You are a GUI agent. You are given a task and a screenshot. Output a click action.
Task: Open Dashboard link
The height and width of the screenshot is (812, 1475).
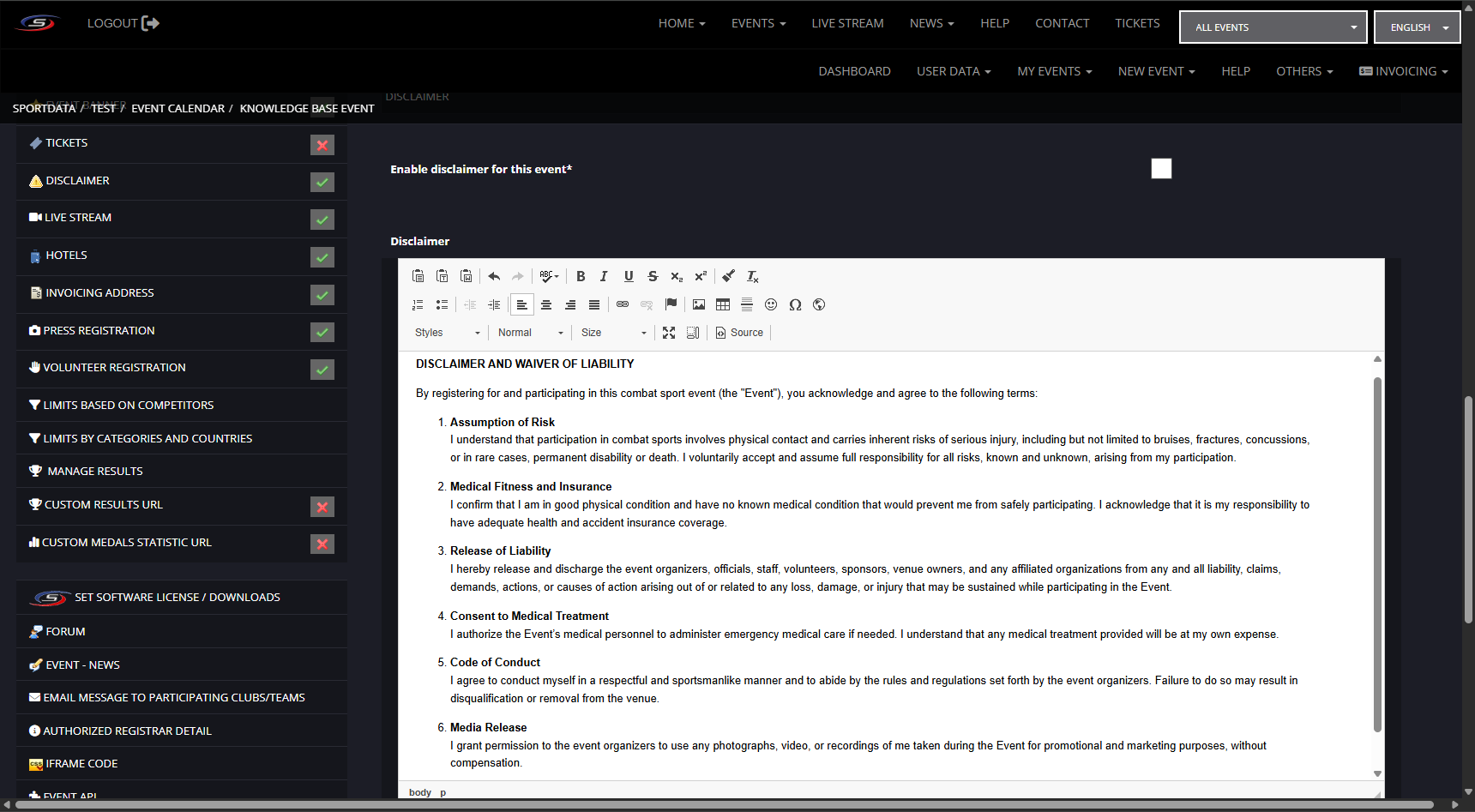[x=854, y=71]
